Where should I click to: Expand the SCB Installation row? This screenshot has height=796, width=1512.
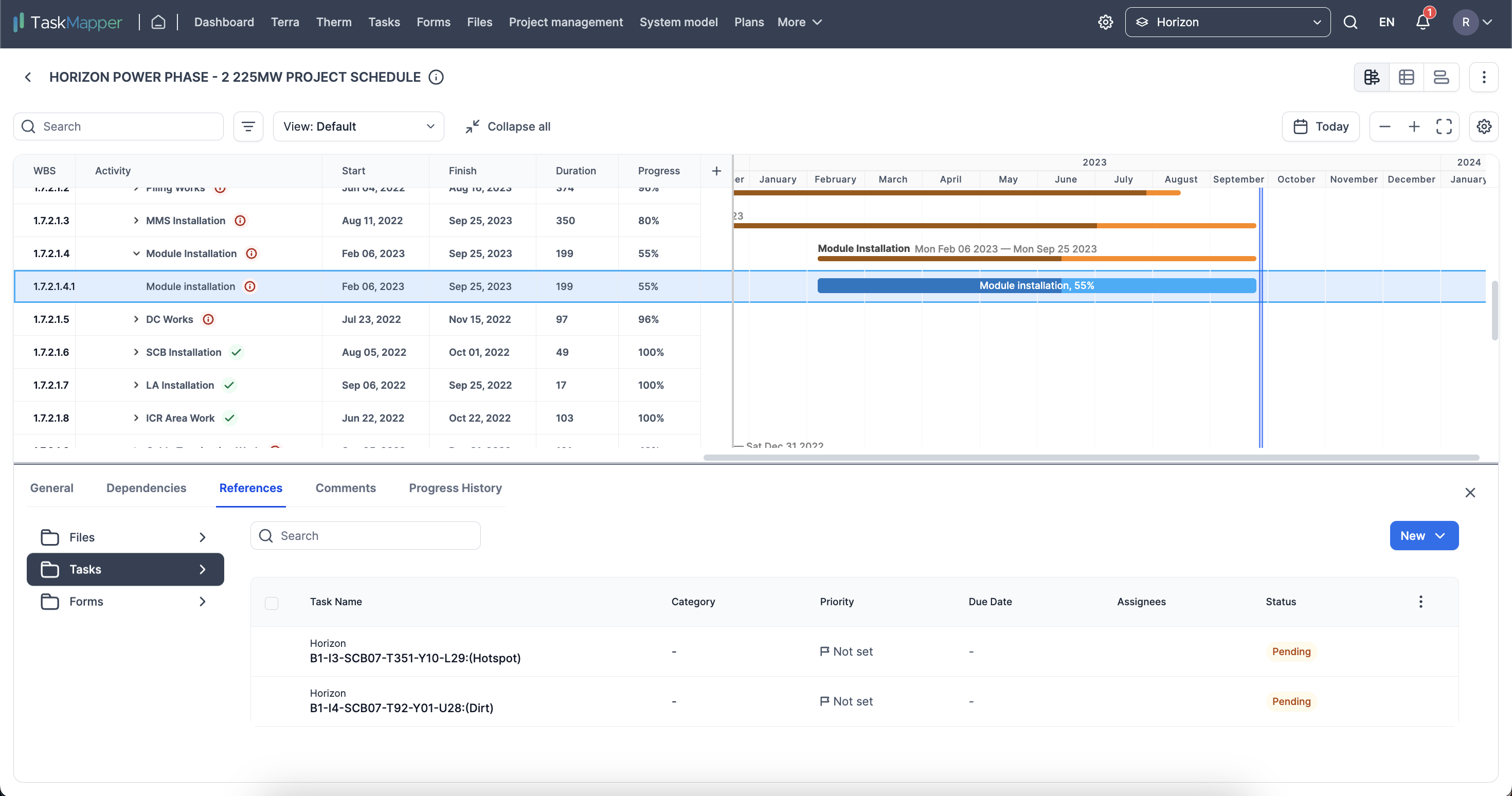136,352
